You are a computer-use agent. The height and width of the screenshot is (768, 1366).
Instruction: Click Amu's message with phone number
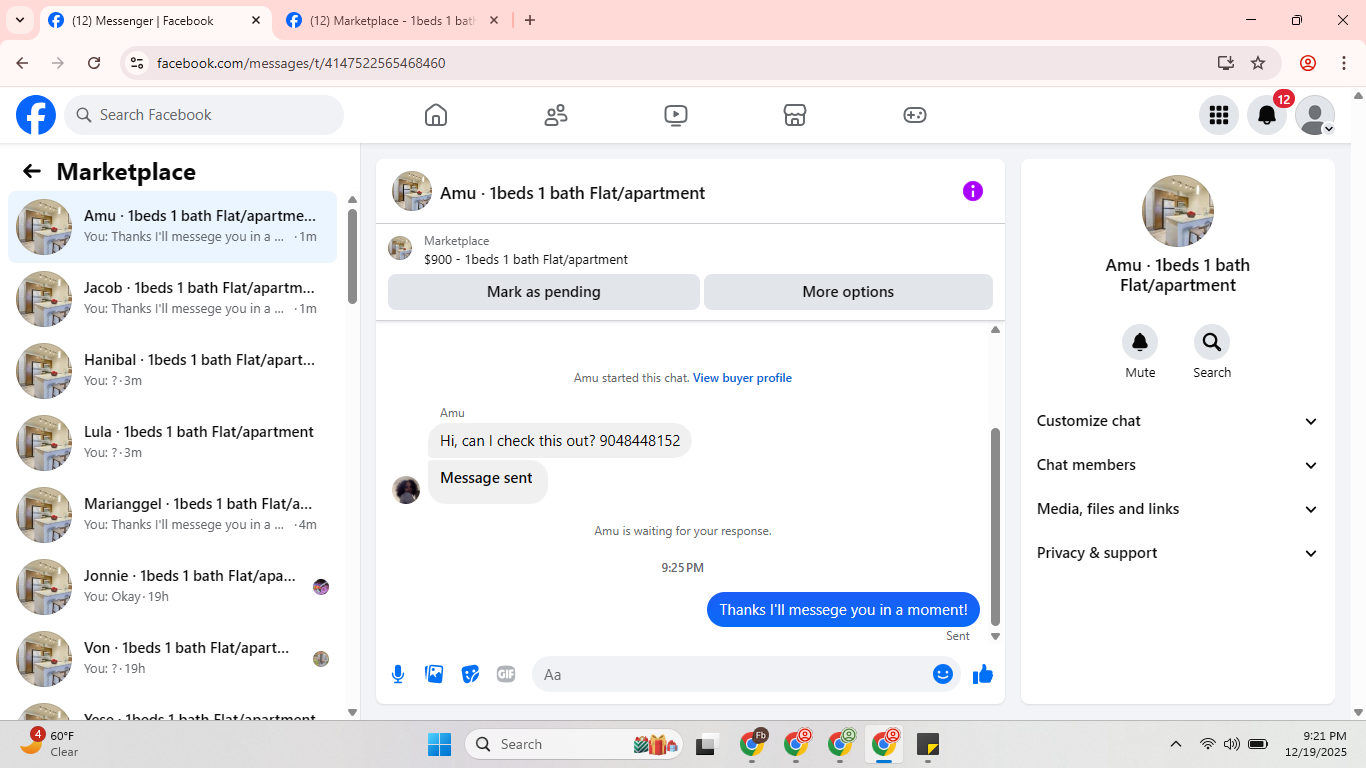pos(560,441)
